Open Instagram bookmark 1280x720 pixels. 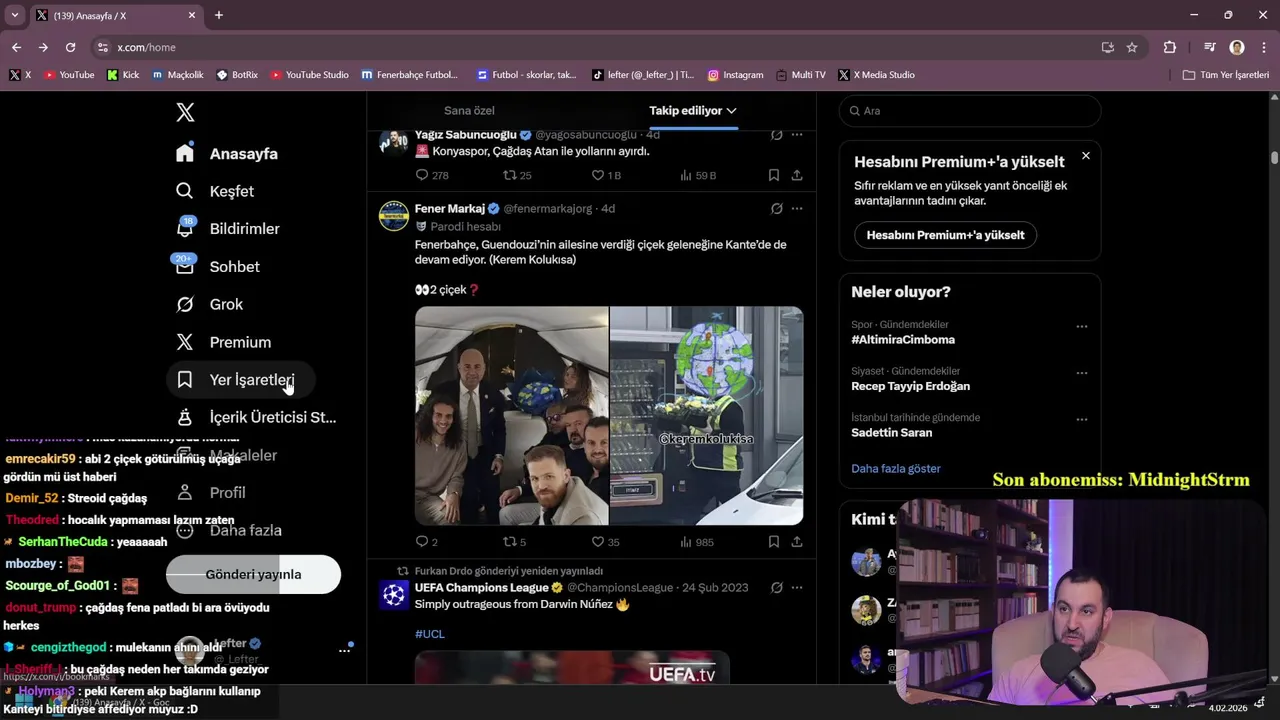tap(735, 75)
